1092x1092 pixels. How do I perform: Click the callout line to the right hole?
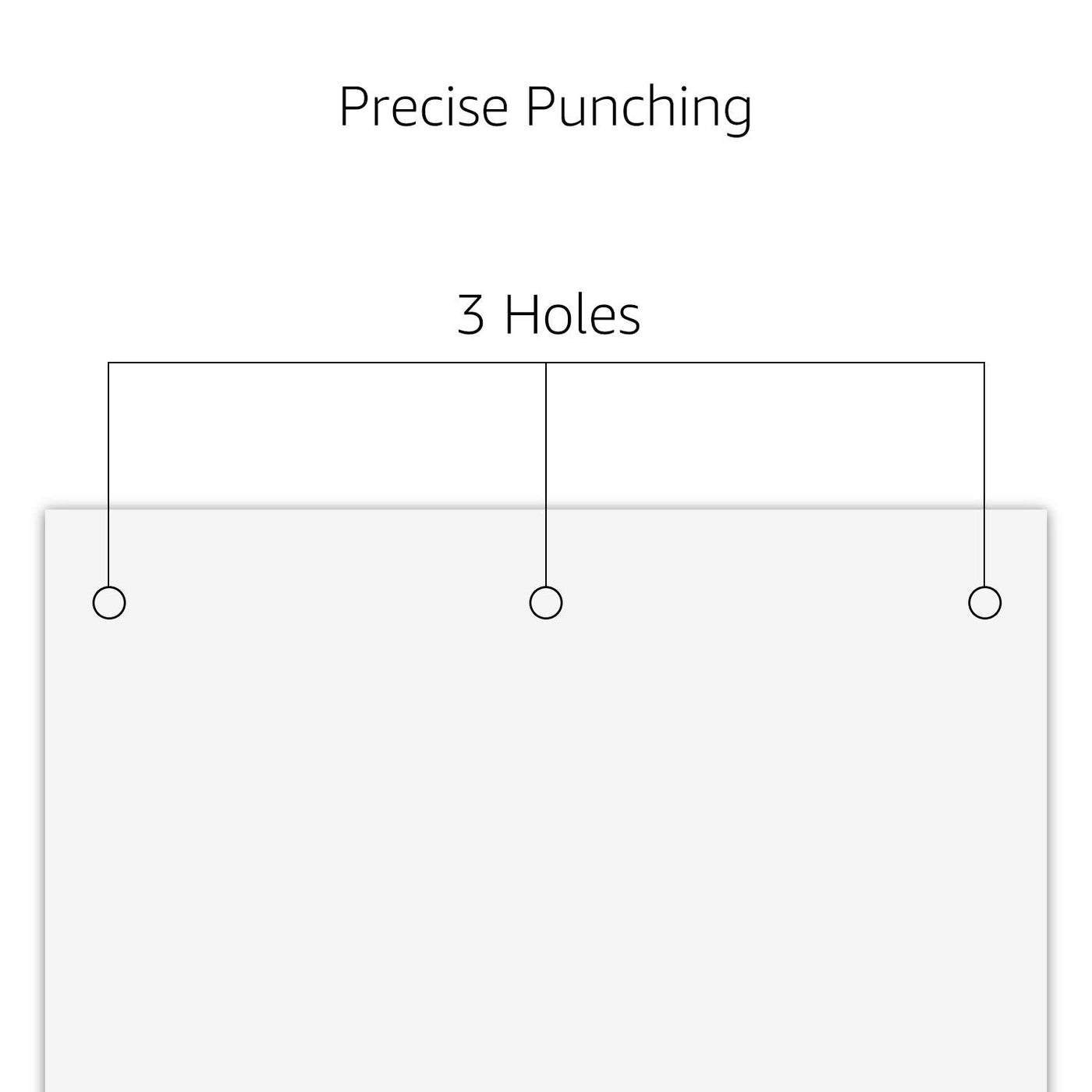click(984, 474)
